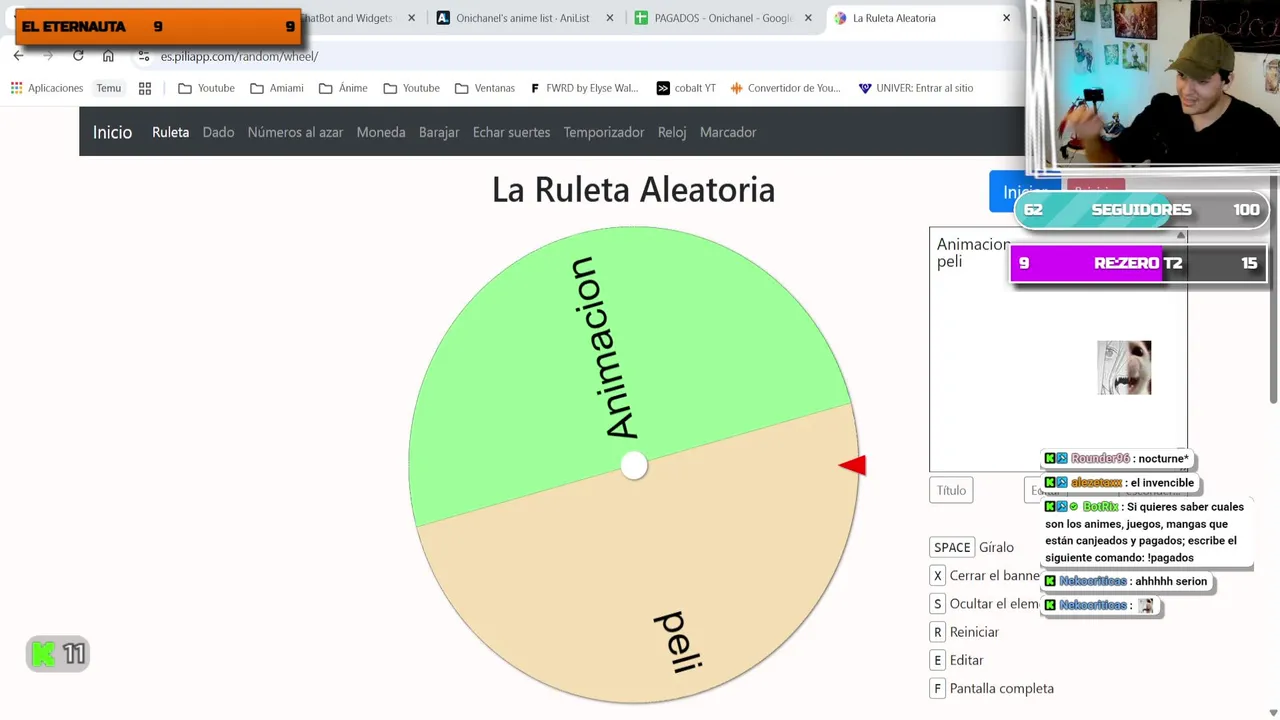This screenshot has width=1280, height=720.
Task: Open the Temu bookmark
Action: coord(108,88)
